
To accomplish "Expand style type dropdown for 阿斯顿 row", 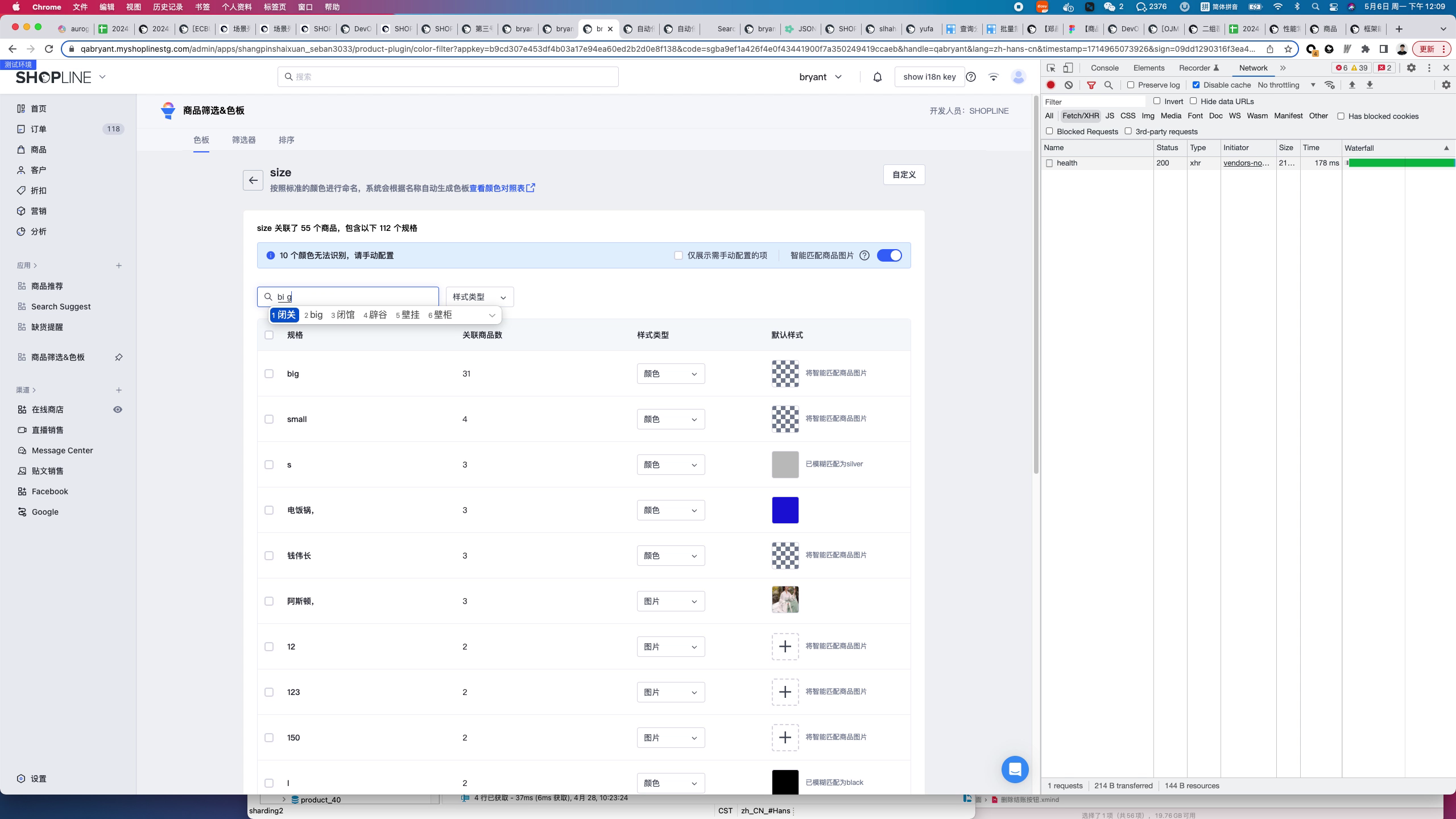I will (x=671, y=601).
